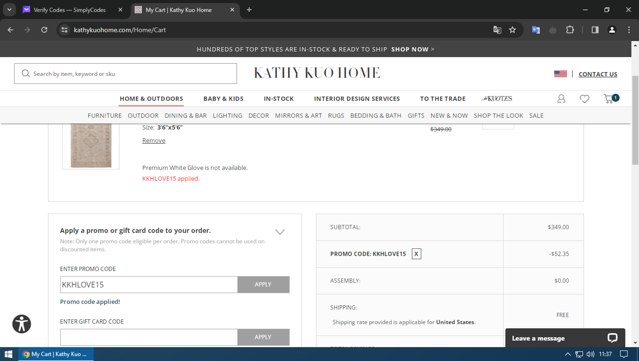Open the network icon in system tray
Viewport: 639px width, 361px height.
(579, 354)
